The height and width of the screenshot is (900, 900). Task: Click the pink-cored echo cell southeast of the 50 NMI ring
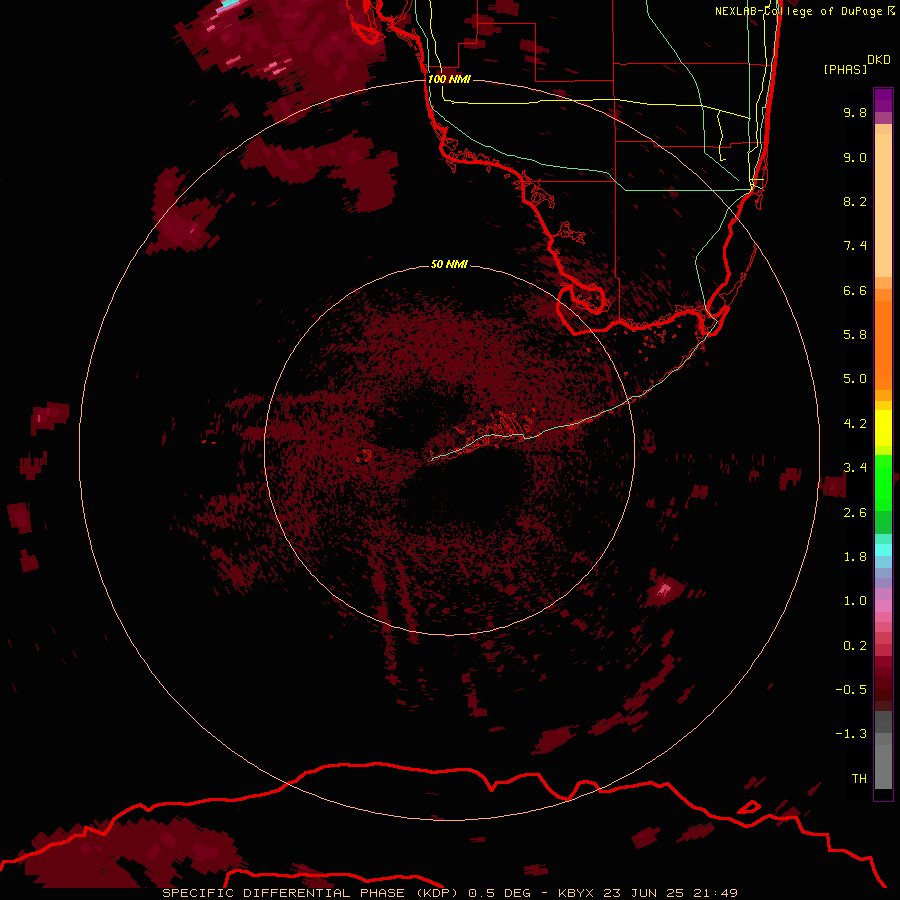click(x=664, y=589)
